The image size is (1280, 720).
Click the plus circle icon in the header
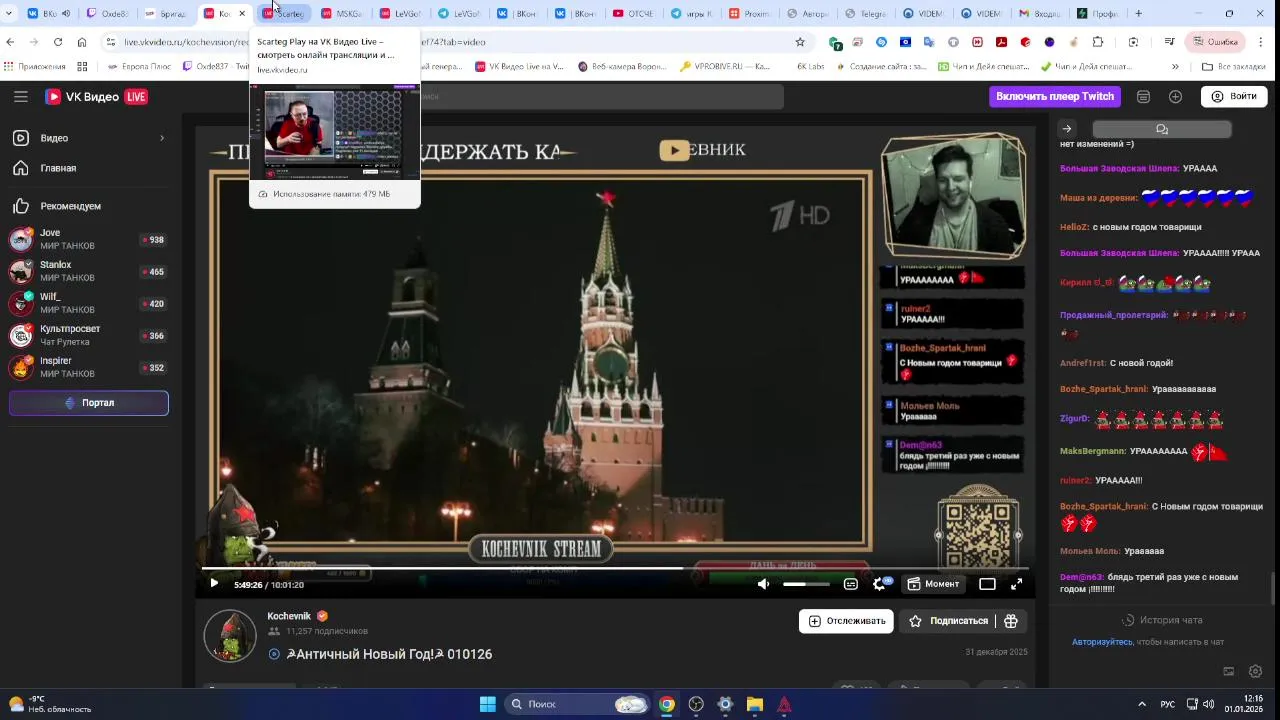[1175, 97]
